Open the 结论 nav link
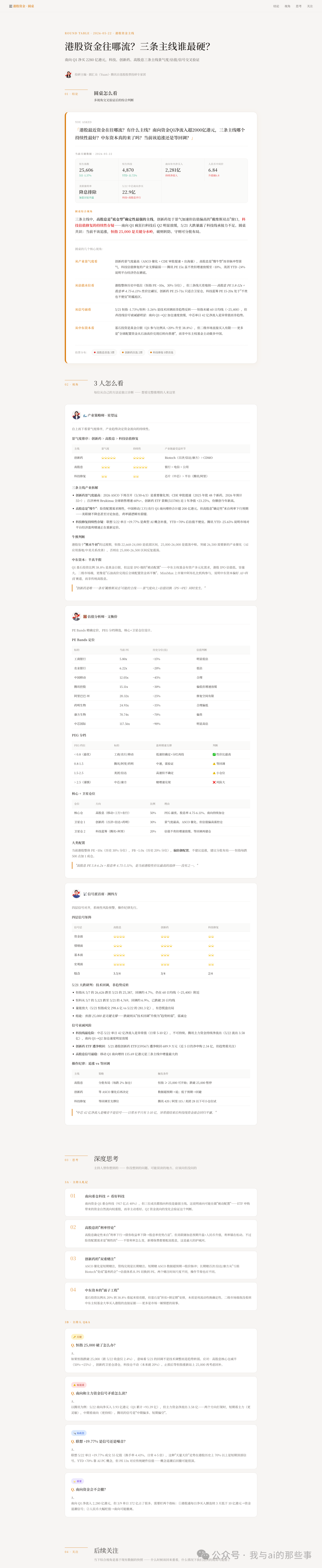The height and width of the screenshot is (1568, 322). point(276,6)
